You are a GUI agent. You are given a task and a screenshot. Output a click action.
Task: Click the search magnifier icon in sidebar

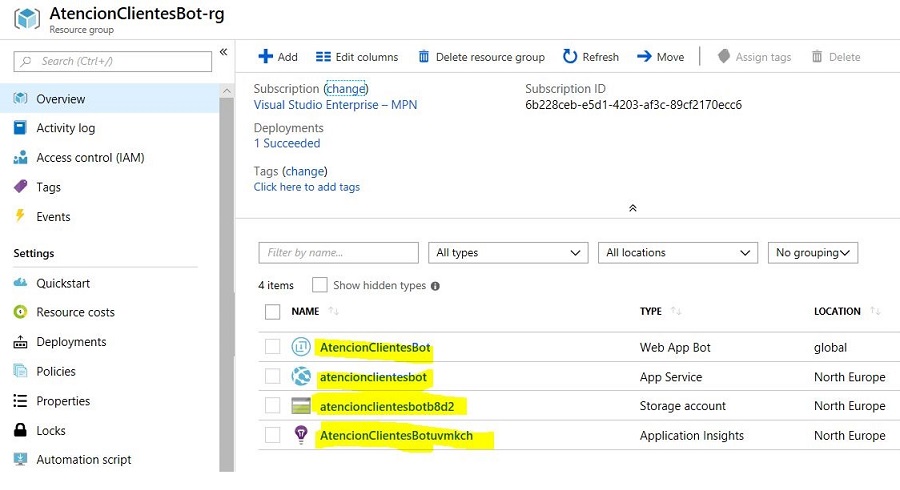click(26, 61)
